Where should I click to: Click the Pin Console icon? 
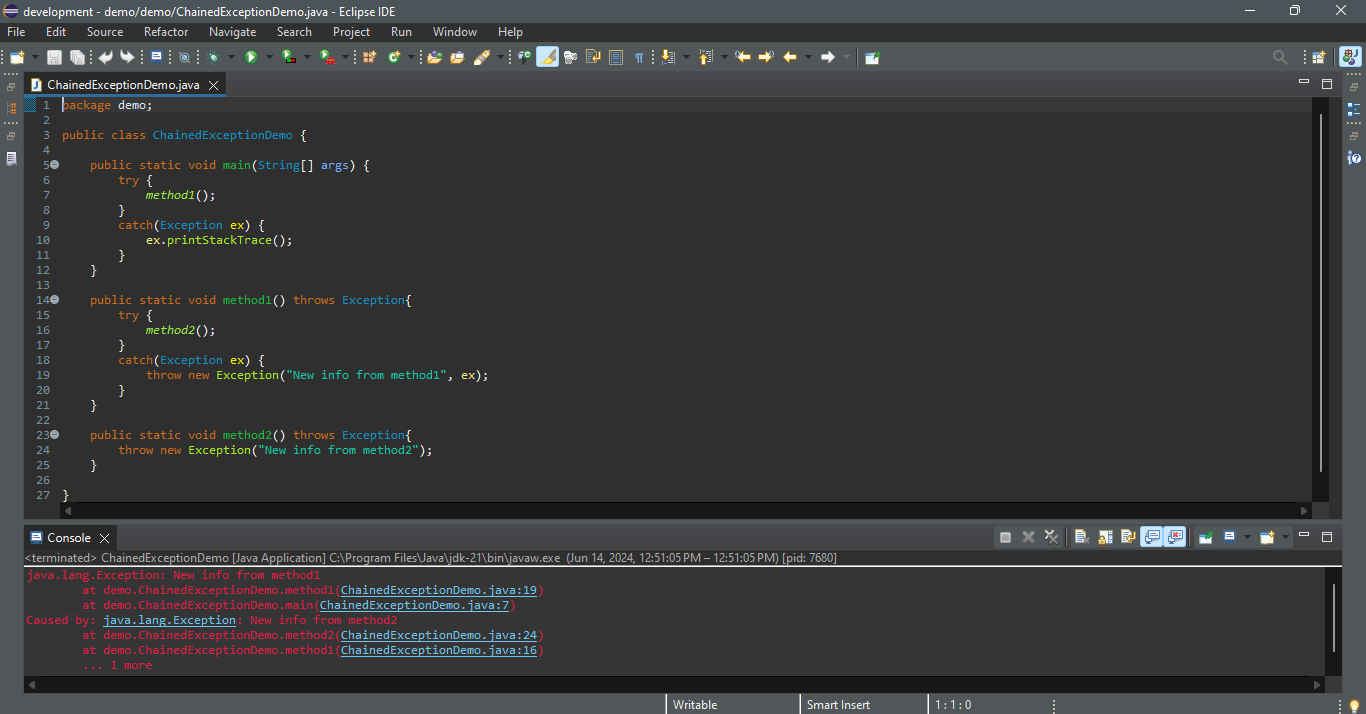click(1206, 537)
